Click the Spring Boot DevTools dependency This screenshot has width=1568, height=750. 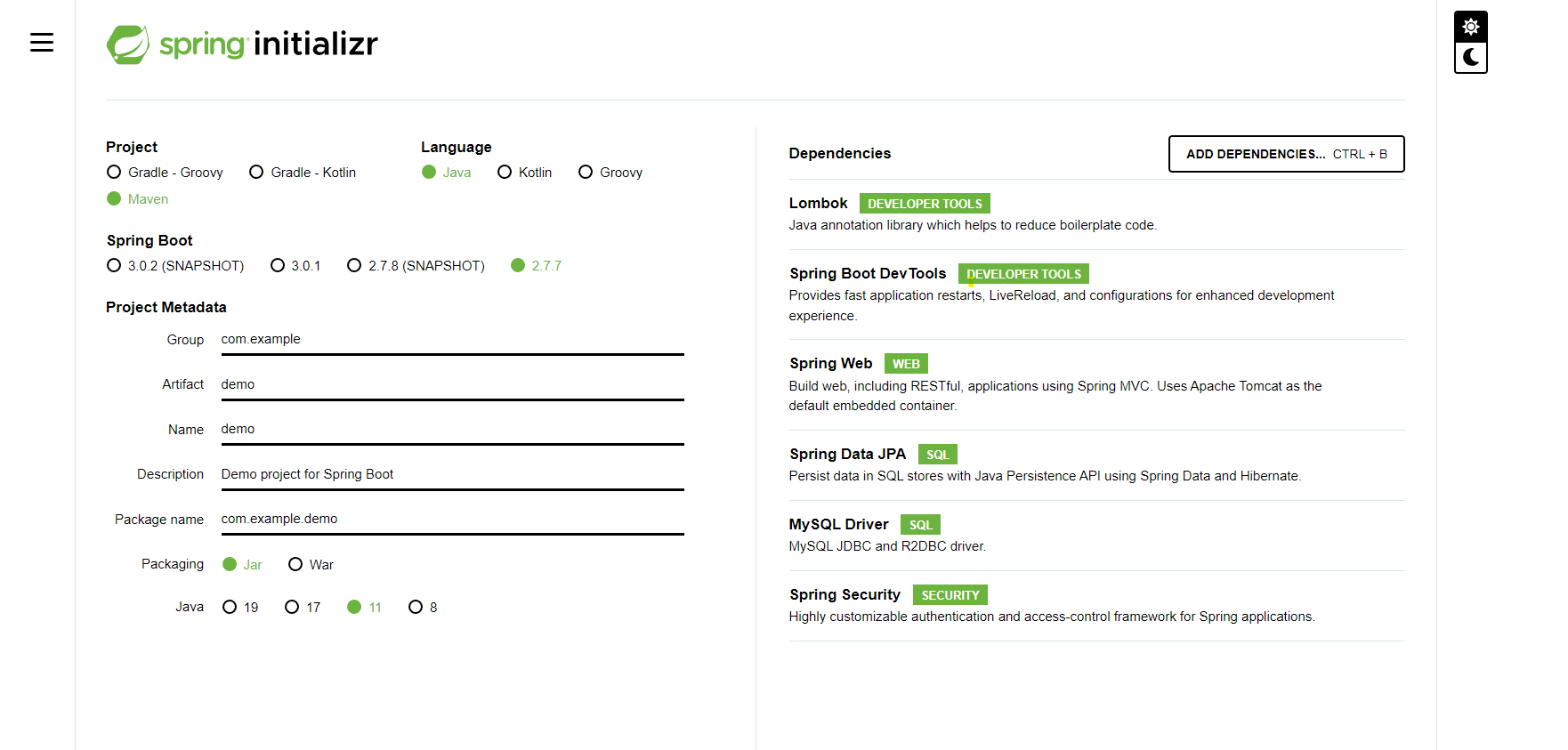[x=1096, y=294]
